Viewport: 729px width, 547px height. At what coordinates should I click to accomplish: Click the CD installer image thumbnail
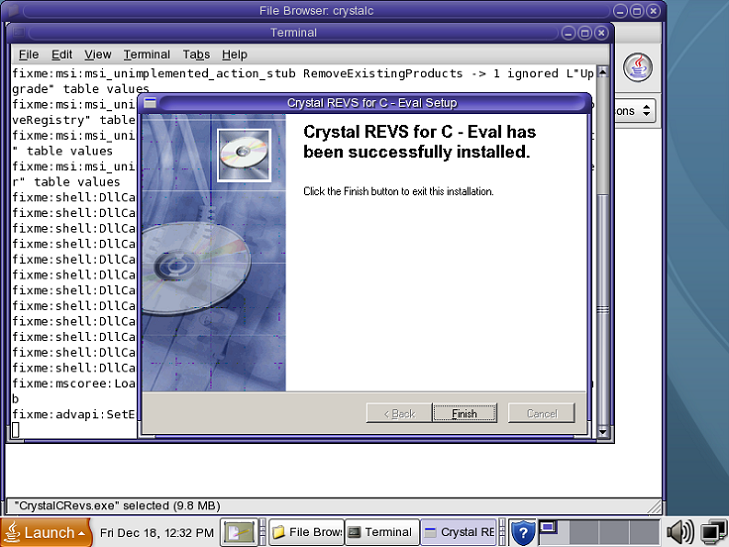pos(244,155)
